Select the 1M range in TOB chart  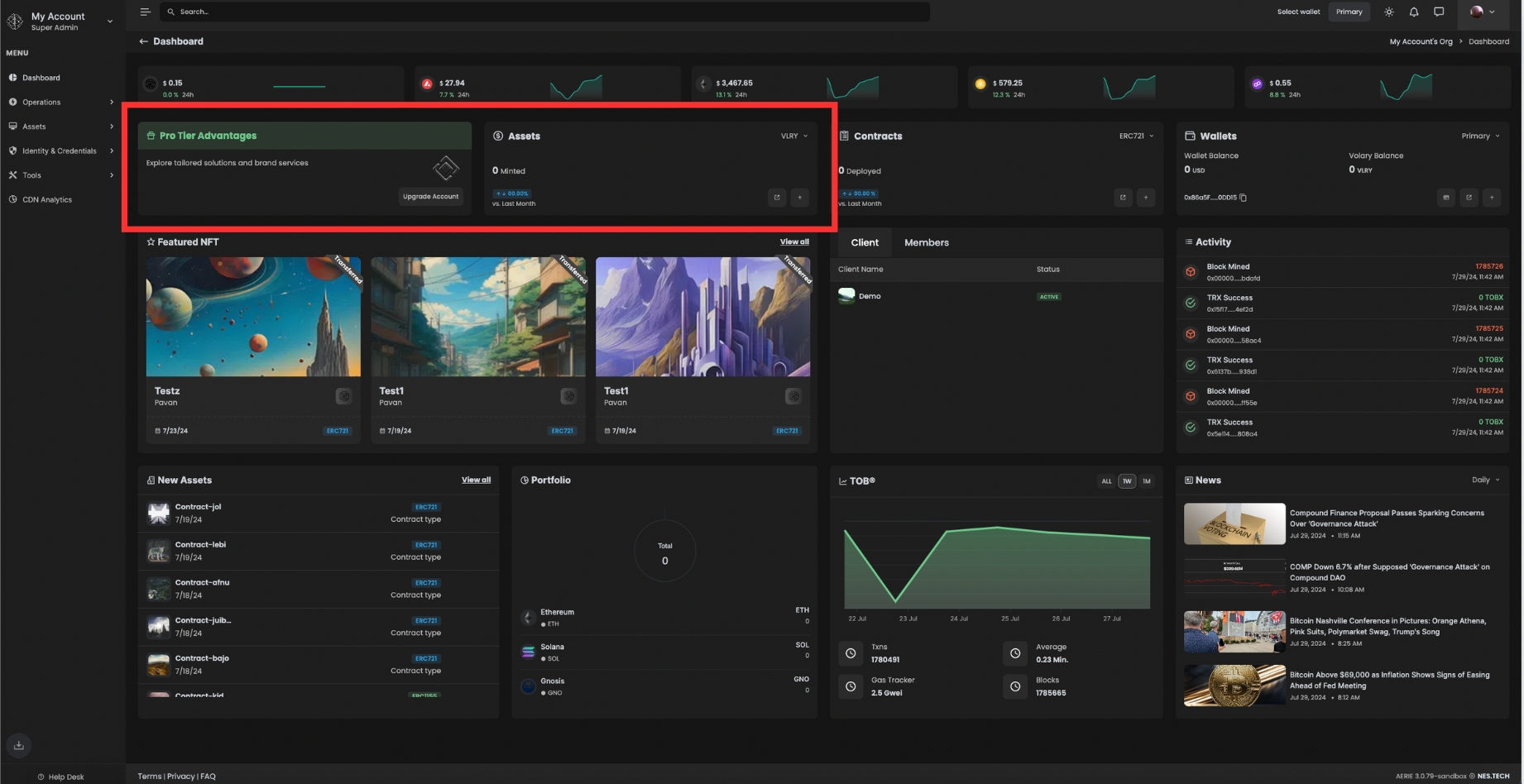pyautogui.click(x=1146, y=481)
